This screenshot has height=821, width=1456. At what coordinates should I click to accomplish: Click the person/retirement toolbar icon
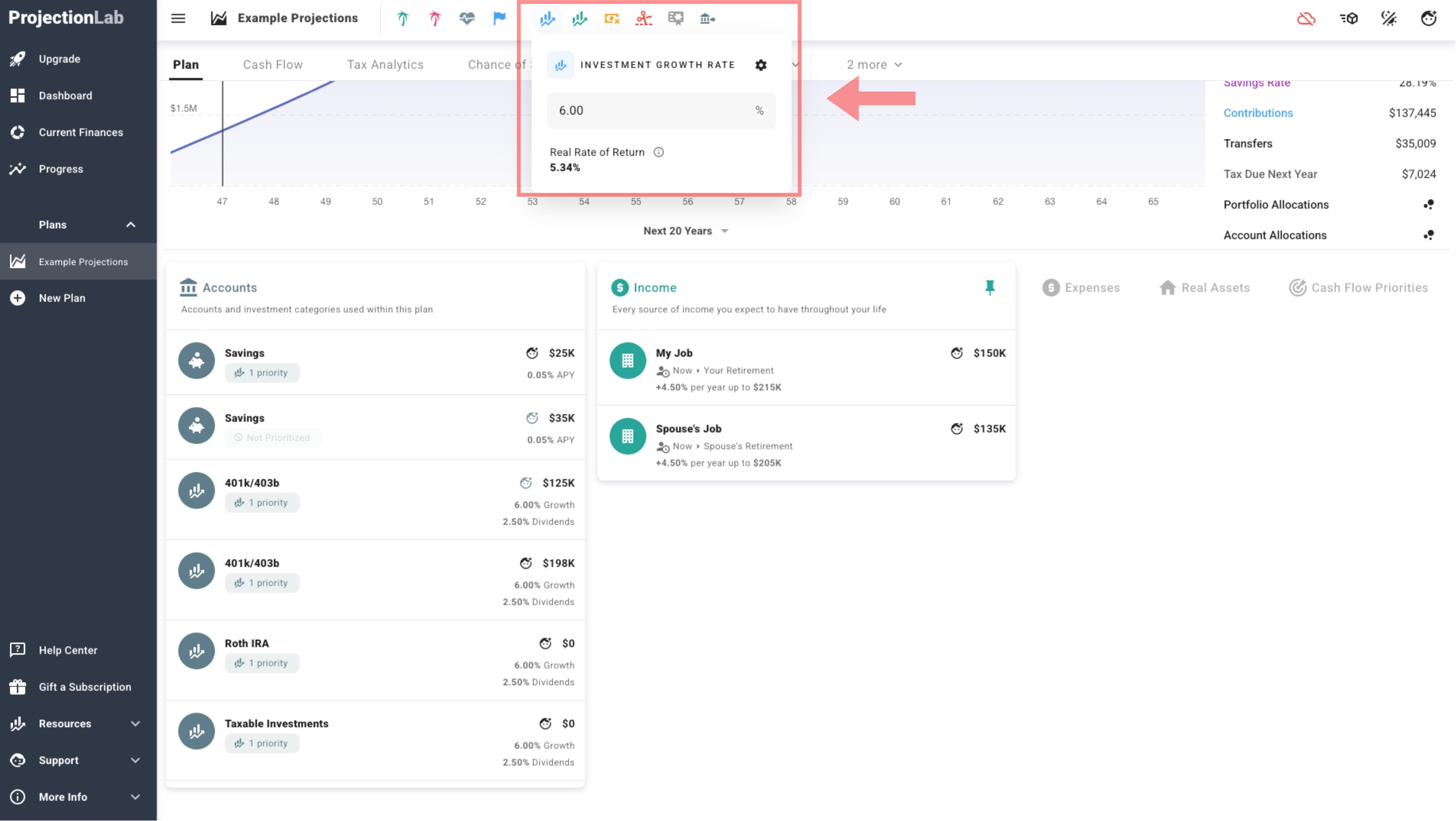click(643, 18)
